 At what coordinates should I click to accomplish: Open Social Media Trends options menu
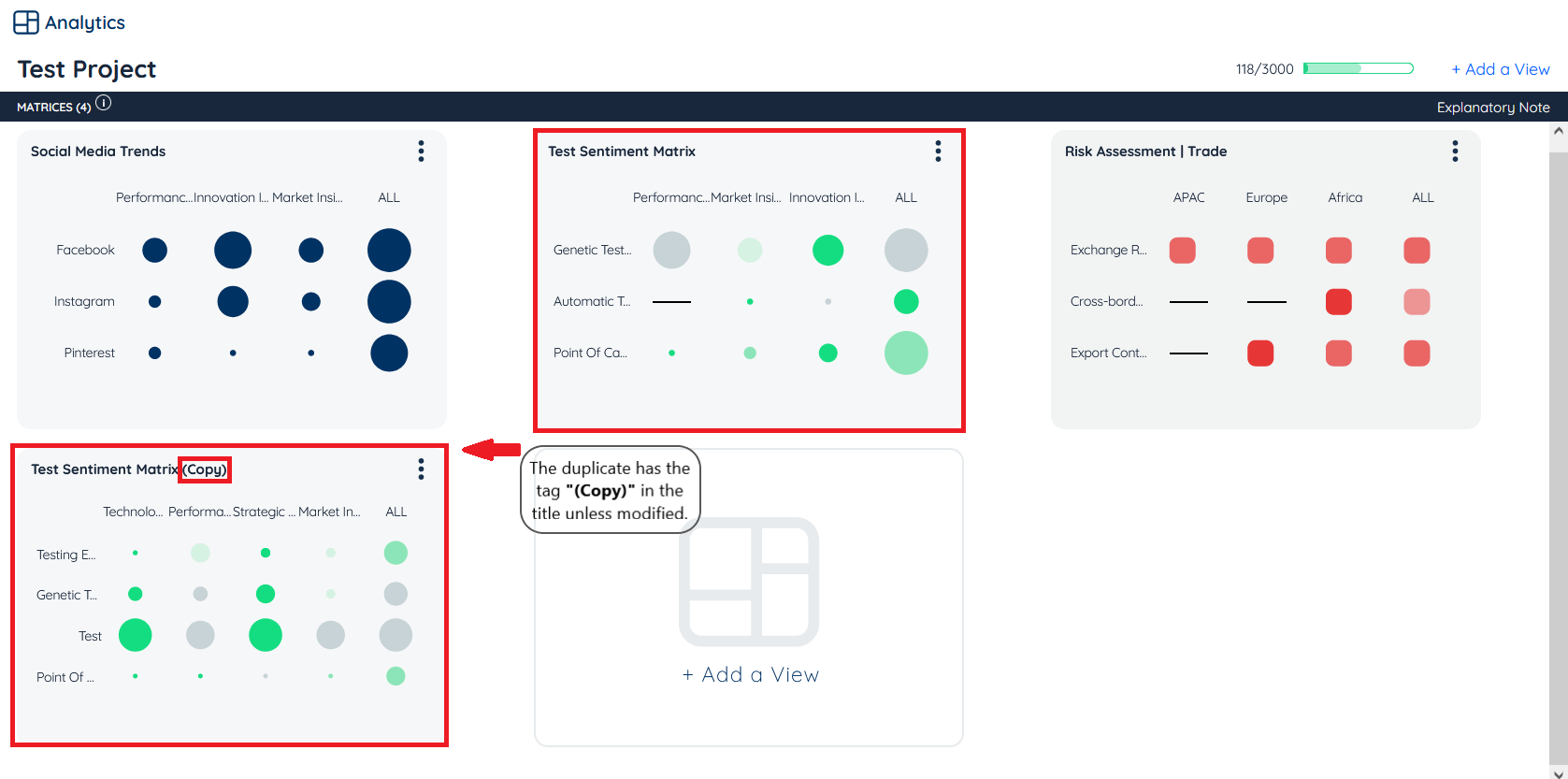point(421,151)
